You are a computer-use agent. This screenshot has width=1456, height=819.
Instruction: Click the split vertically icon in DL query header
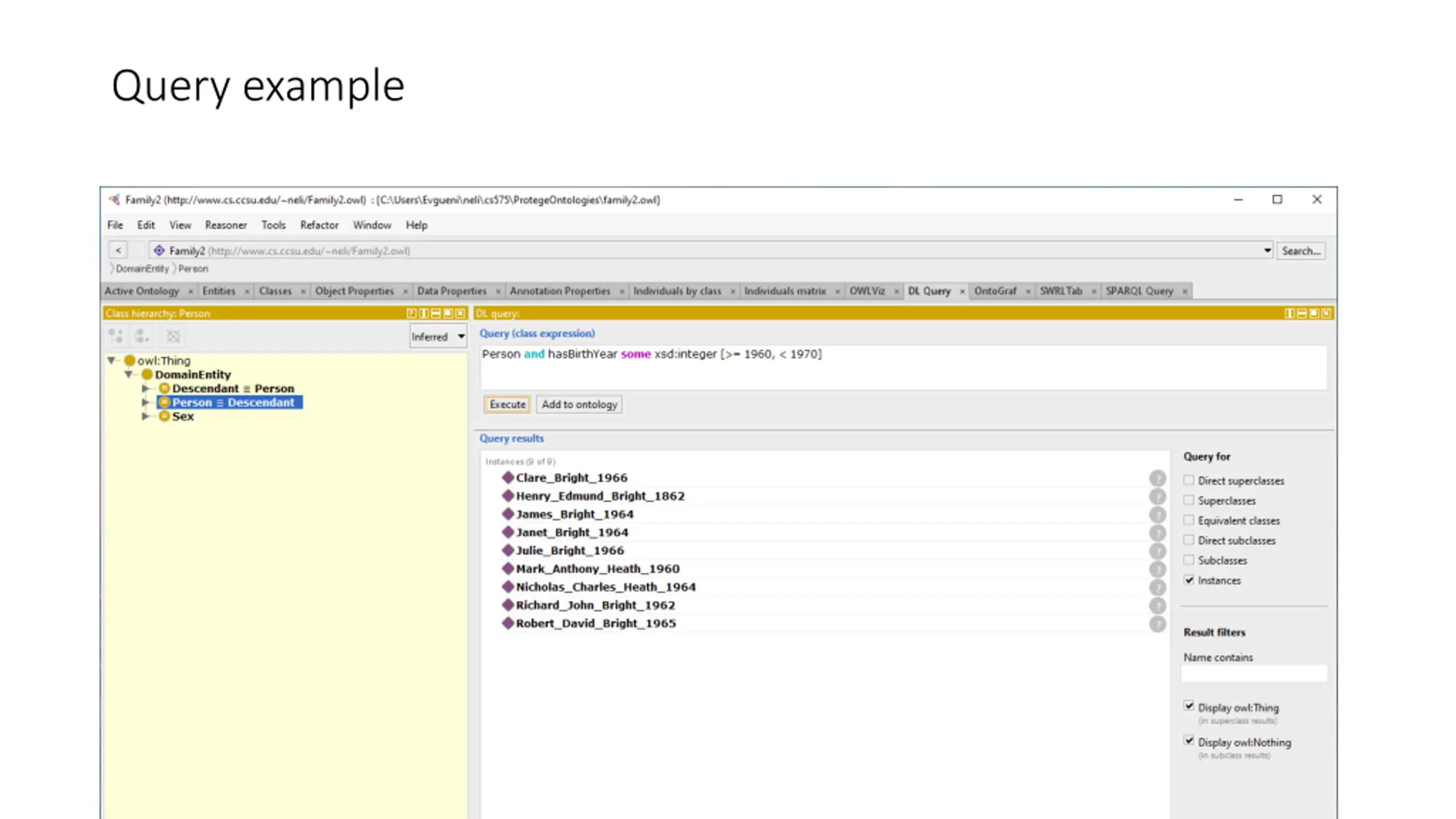coord(1289,313)
